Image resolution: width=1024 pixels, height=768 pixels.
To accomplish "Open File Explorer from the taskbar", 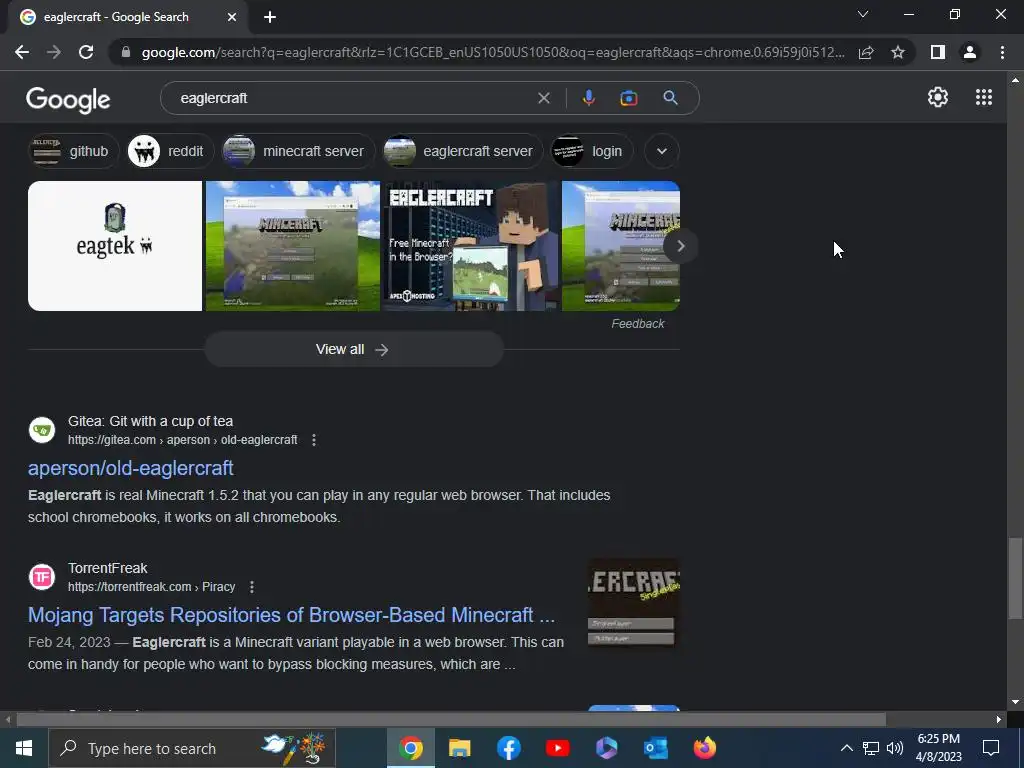I will click(x=460, y=748).
